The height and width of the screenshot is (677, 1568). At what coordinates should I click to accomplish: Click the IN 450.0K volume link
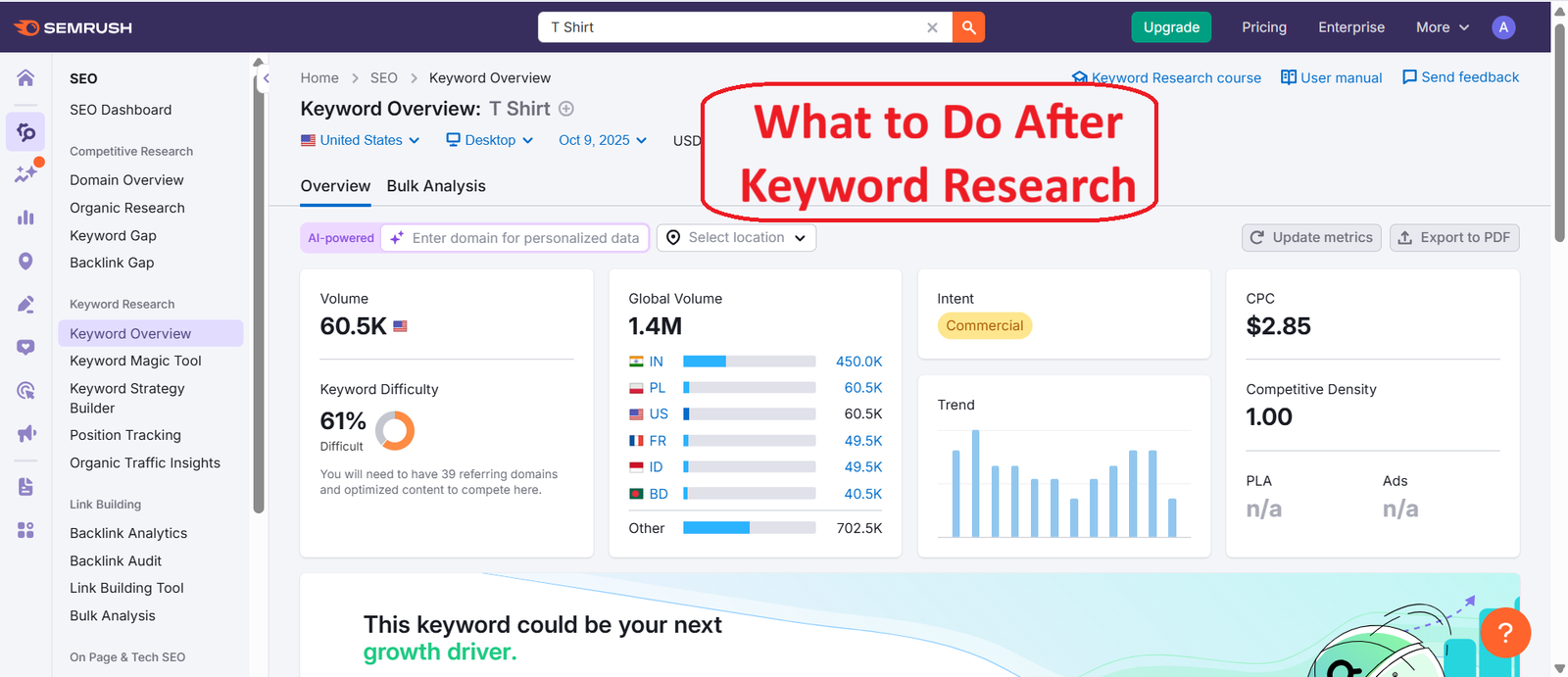[x=858, y=362]
